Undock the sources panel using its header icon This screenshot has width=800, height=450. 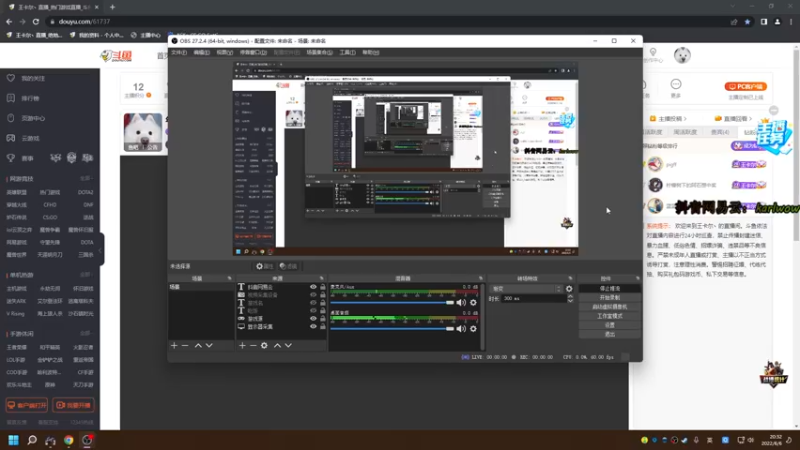tap(322, 279)
